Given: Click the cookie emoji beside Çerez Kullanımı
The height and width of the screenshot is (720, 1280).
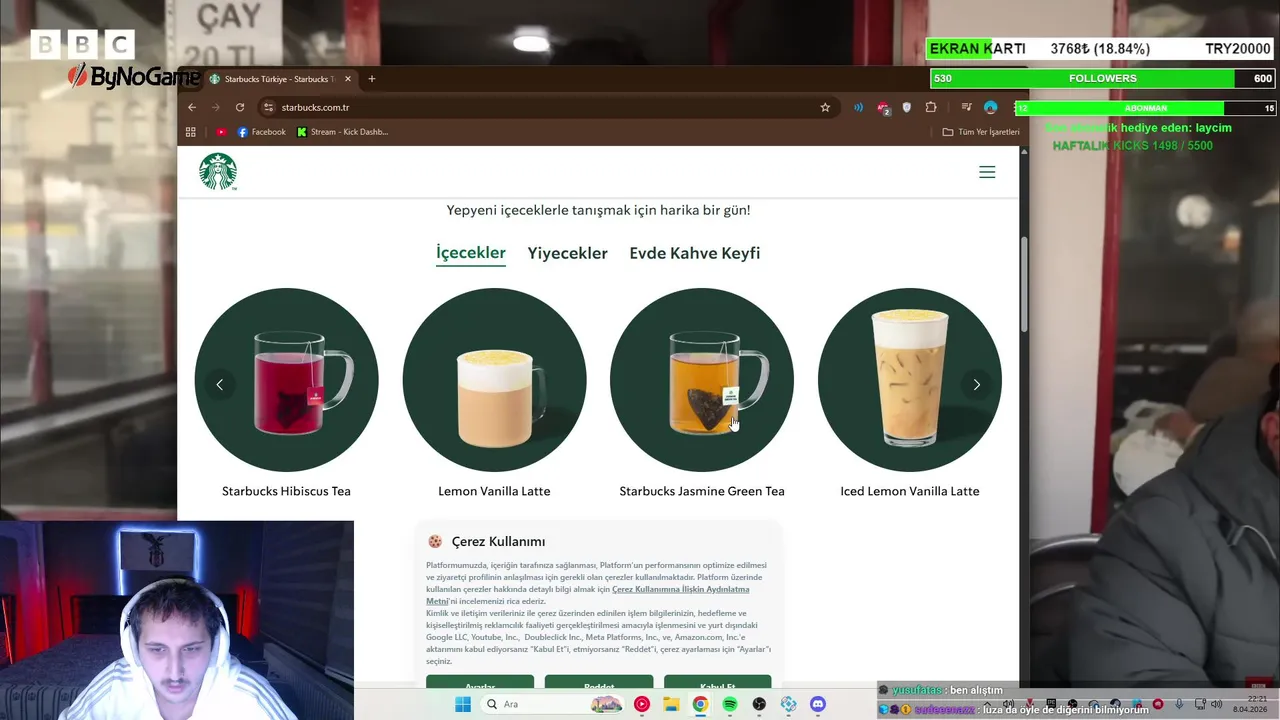Looking at the screenshot, I should click(435, 541).
